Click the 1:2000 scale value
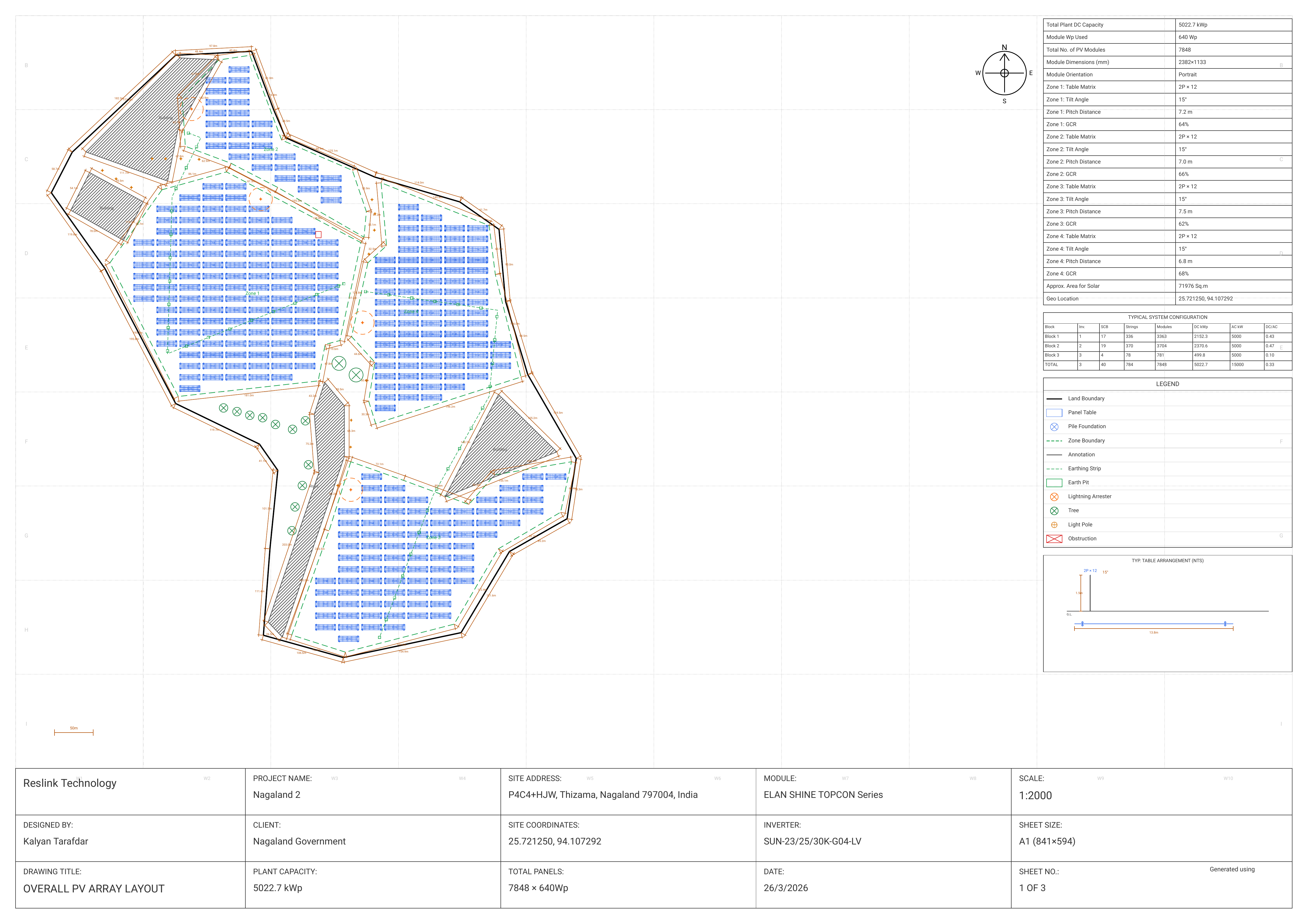The height and width of the screenshot is (924, 1308). click(x=1035, y=795)
